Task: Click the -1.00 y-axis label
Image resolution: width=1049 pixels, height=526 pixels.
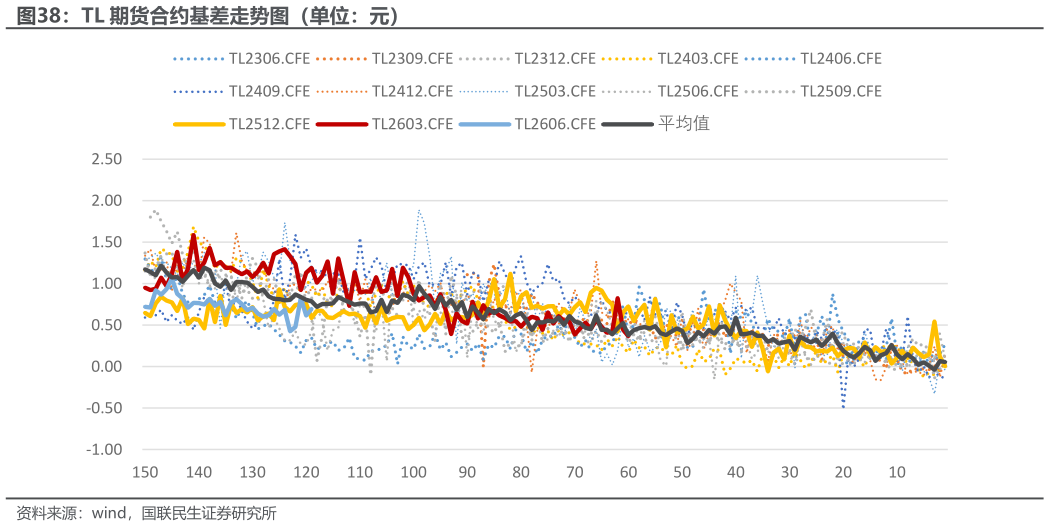Action: click(x=104, y=450)
